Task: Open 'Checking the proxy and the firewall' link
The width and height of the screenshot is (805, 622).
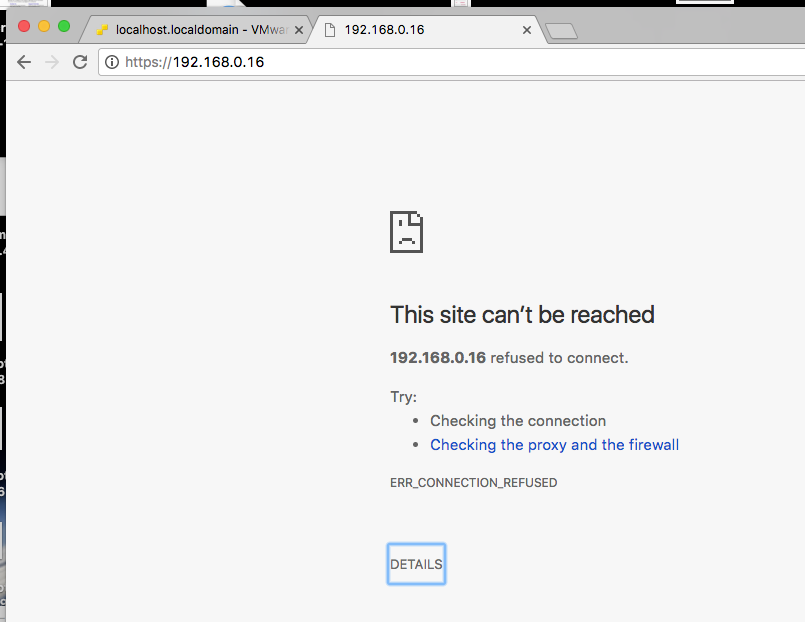Action: click(x=554, y=444)
